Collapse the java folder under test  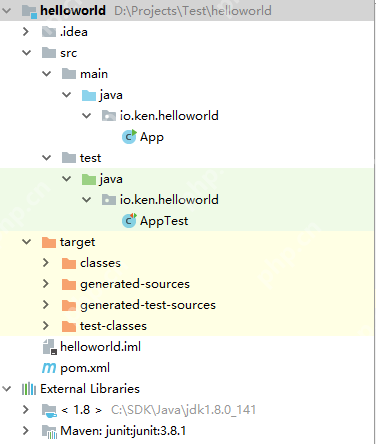point(67,179)
